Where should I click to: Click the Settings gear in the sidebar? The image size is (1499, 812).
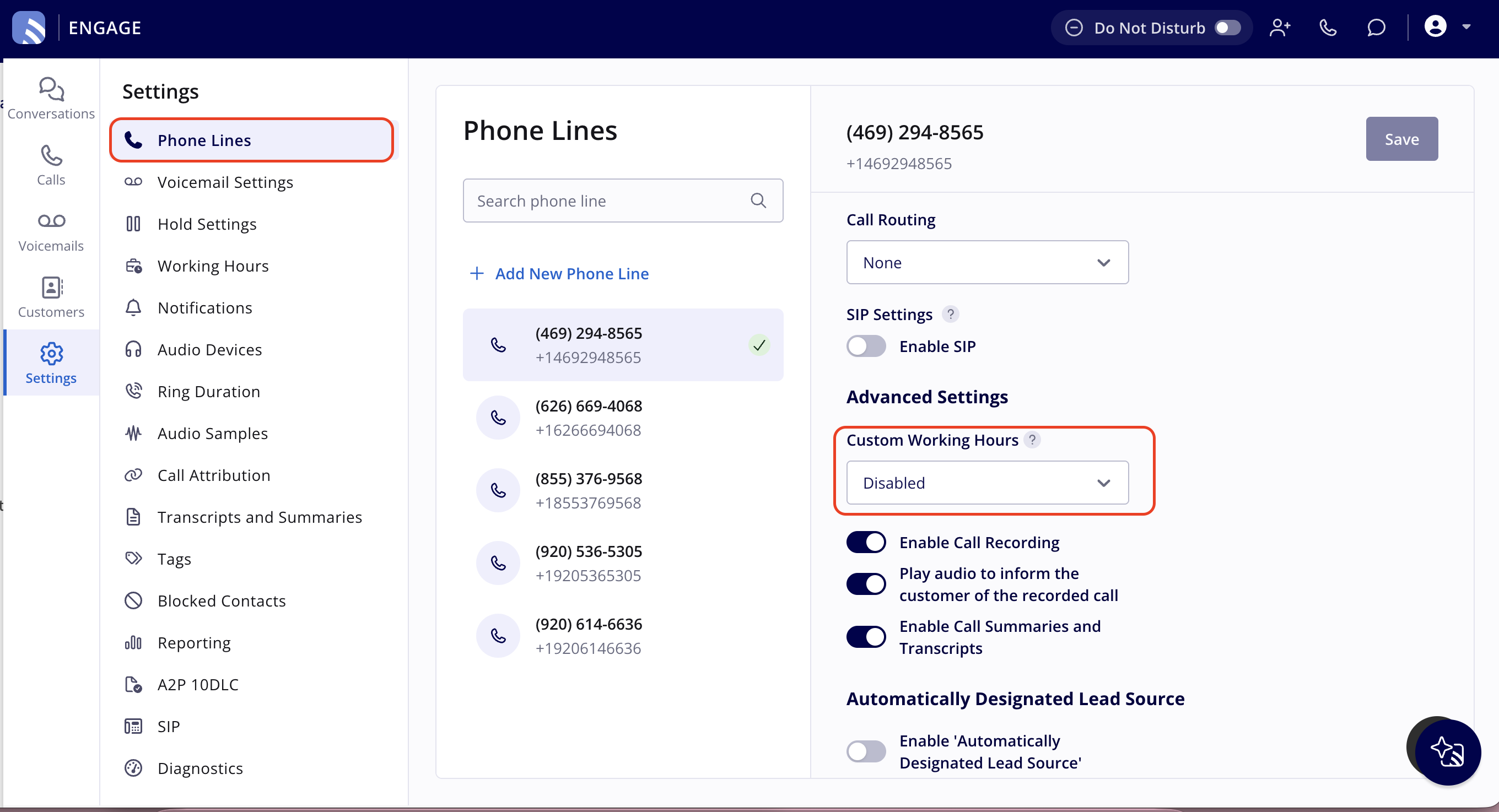(x=51, y=363)
